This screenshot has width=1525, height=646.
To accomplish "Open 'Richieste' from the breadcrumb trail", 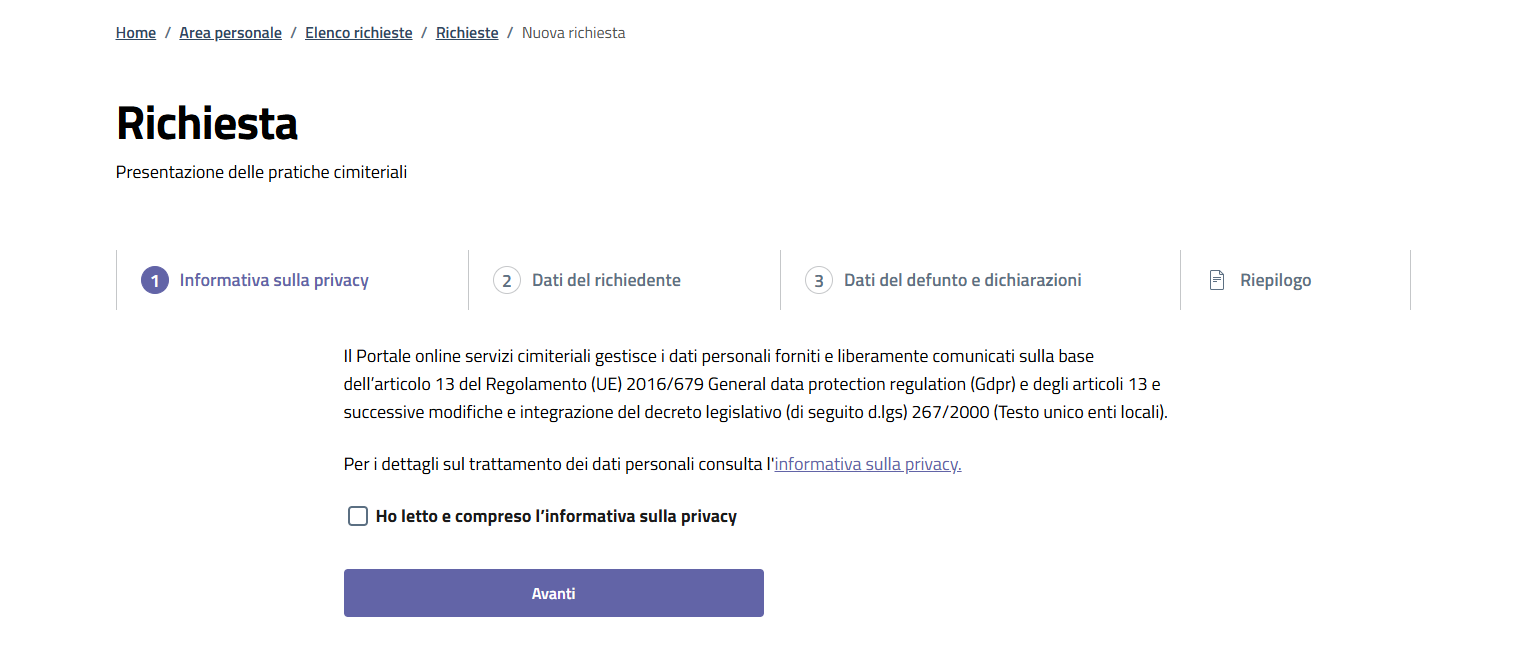I will (x=467, y=32).
